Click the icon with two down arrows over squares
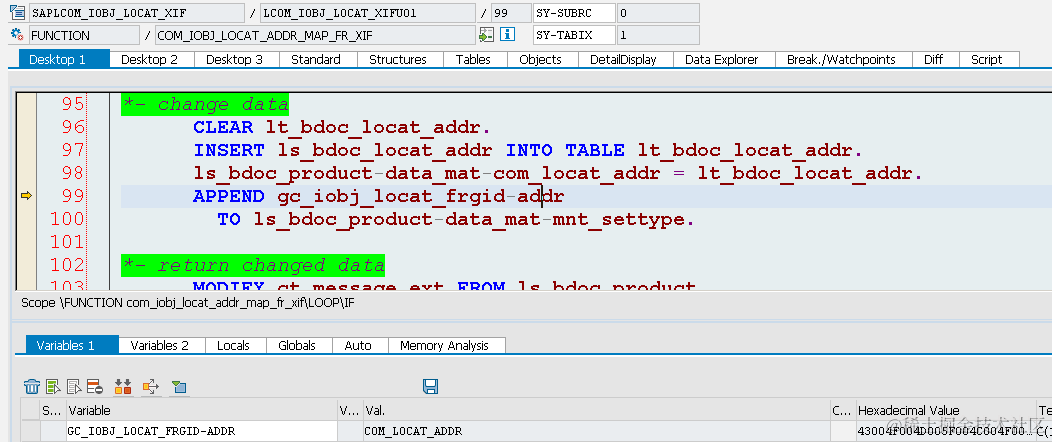Image resolution: width=1052 pixels, height=442 pixels. point(123,386)
